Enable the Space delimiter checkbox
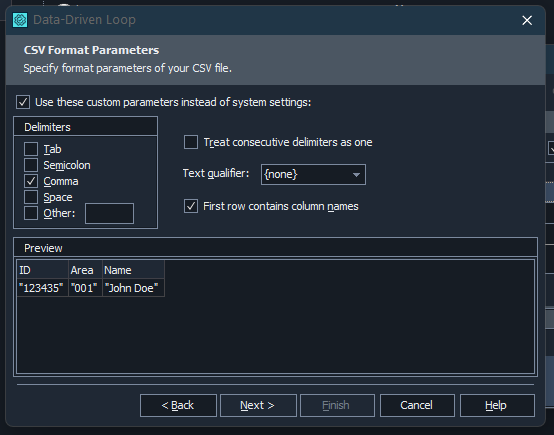 pos(31,197)
